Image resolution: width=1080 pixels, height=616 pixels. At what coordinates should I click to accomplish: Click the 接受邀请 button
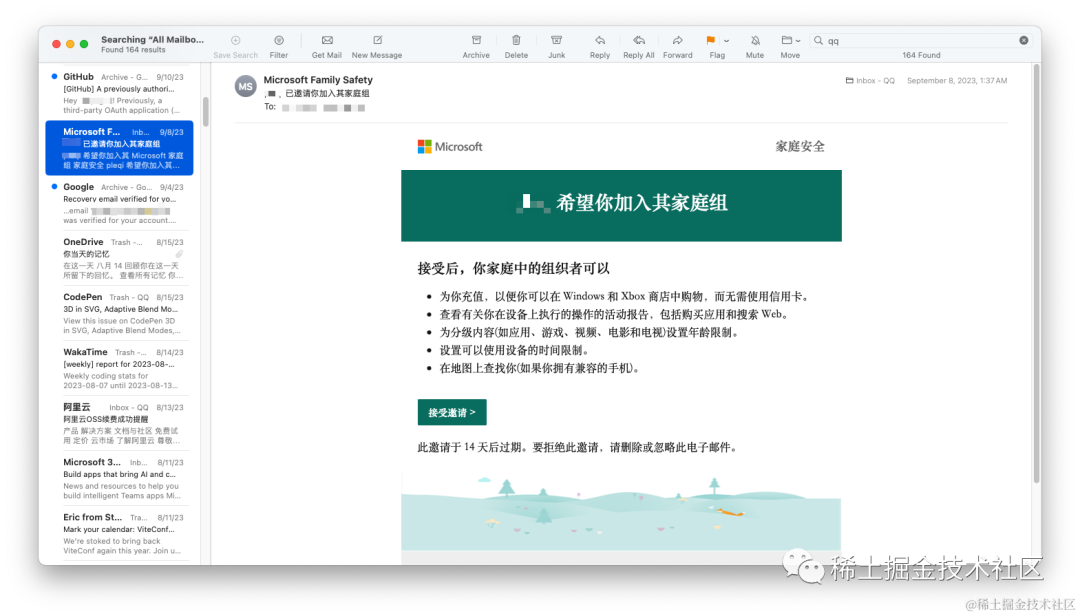[x=452, y=412]
